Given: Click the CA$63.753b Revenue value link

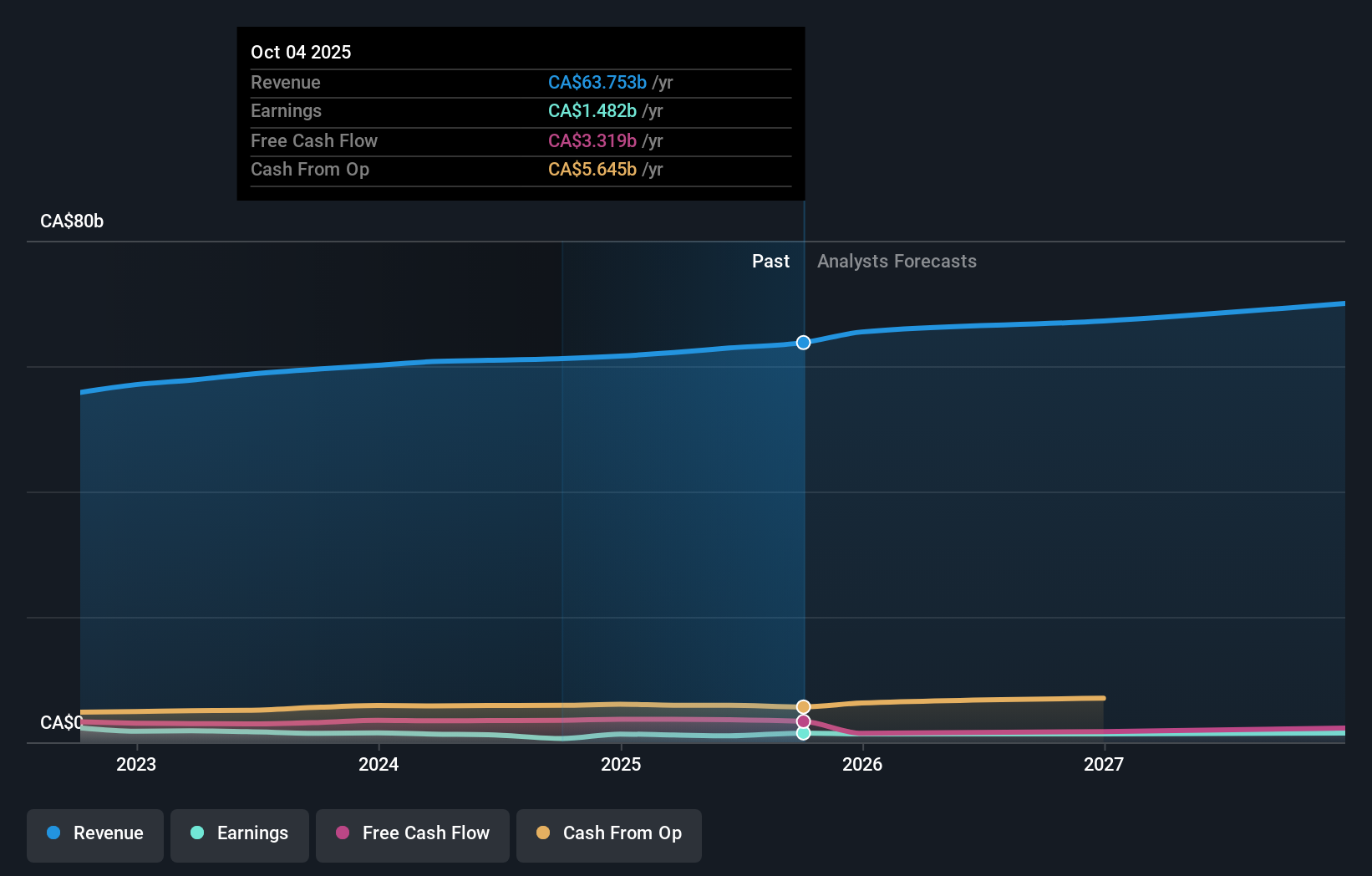Looking at the screenshot, I should tap(597, 83).
